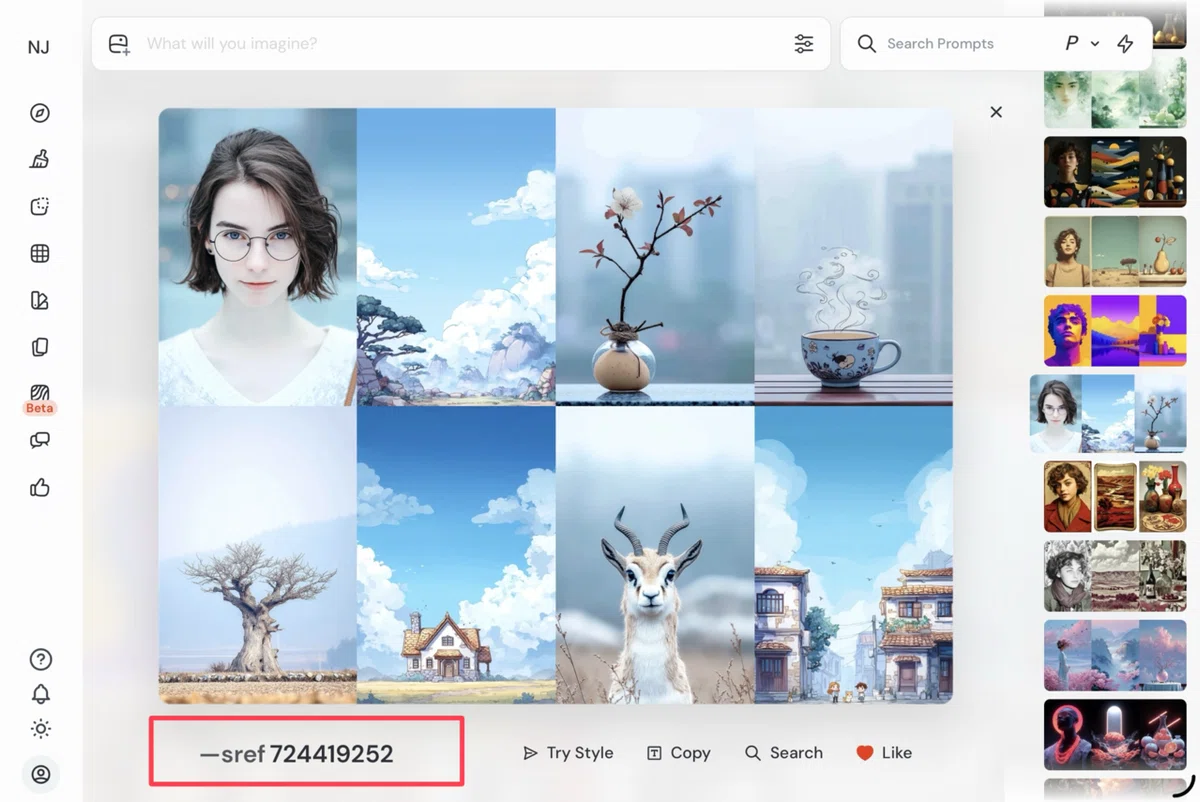Select the beige desert style thumbnail
Screen dimensions: 1200x802
(1115, 252)
